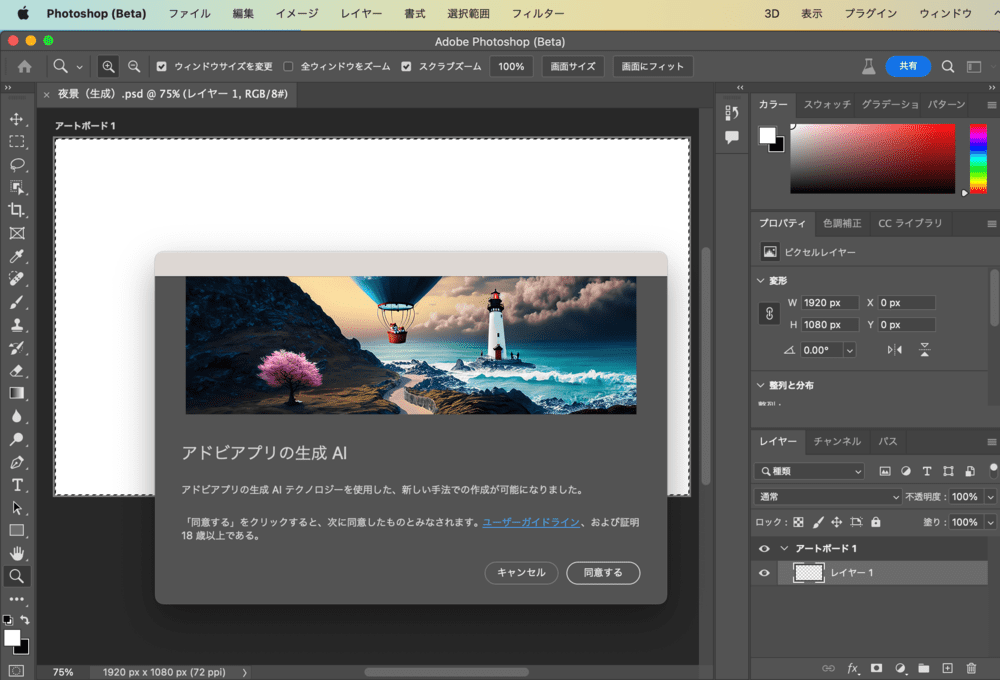This screenshot has height=680, width=1000.
Task: Switch to the チャンネル tab
Action: [x=837, y=441]
